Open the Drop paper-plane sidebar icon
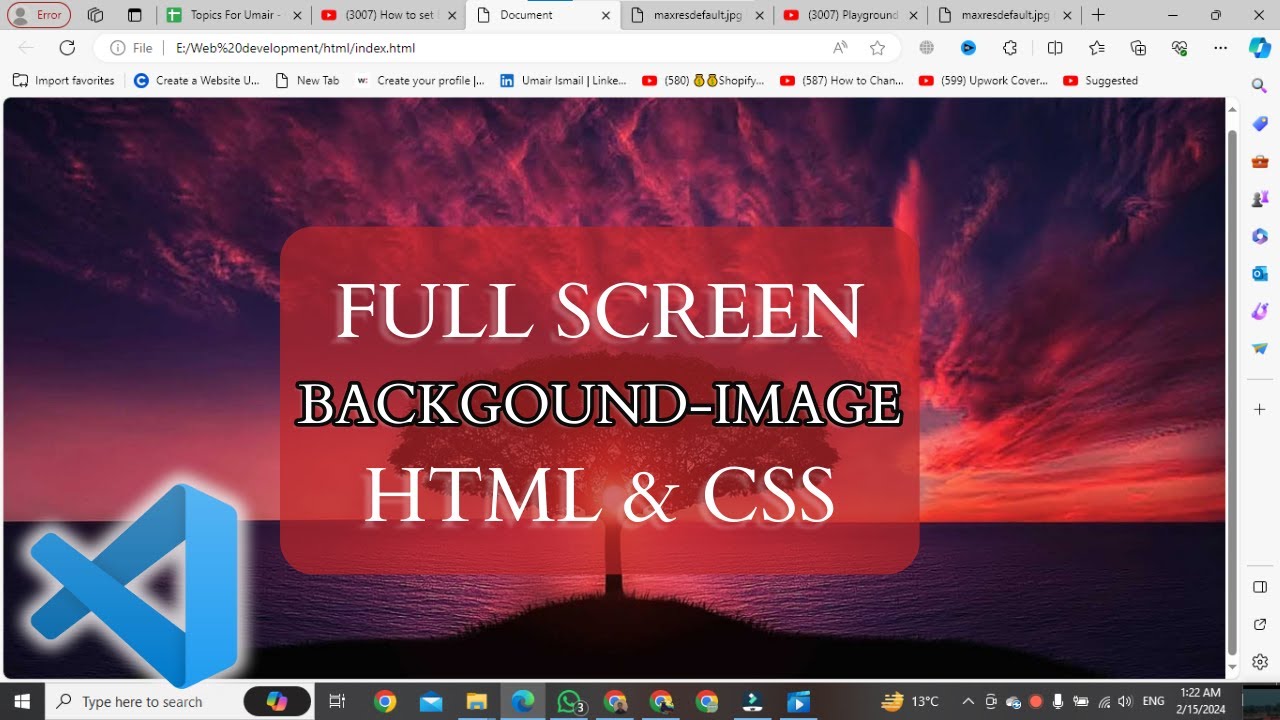This screenshot has height=720, width=1280. tap(1260, 349)
